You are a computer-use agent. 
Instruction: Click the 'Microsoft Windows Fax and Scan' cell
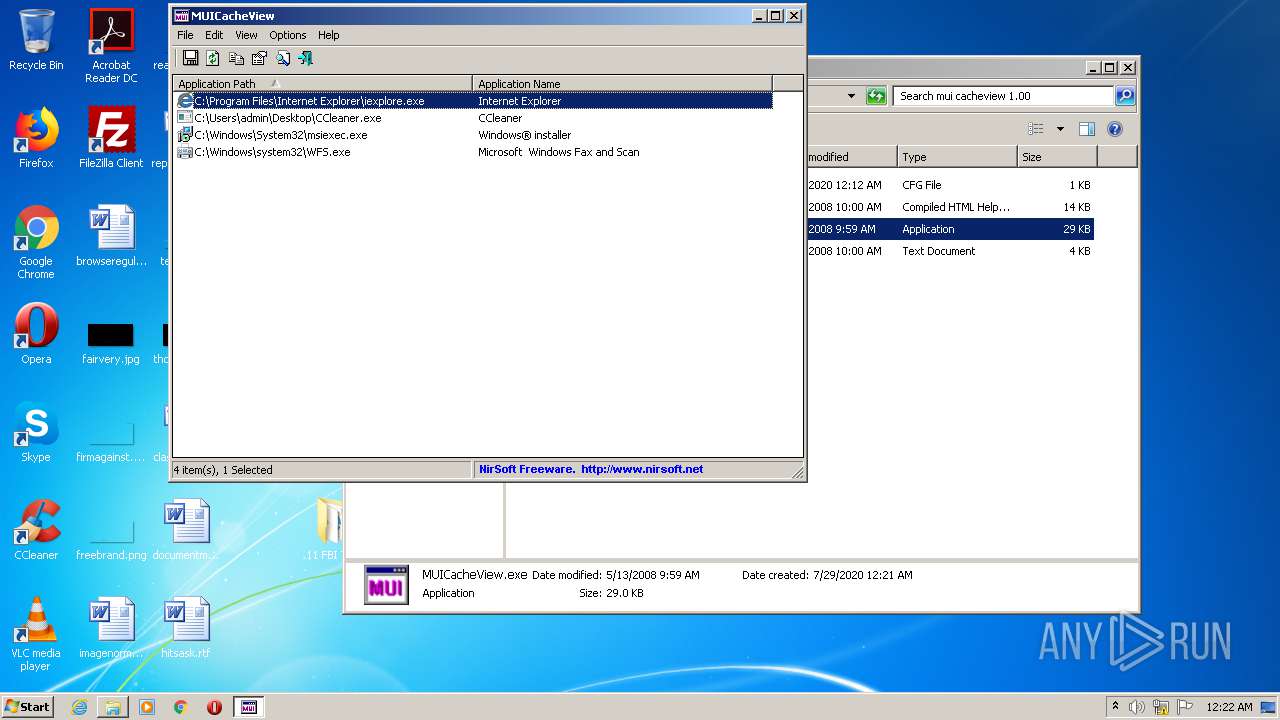click(x=559, y=152)
